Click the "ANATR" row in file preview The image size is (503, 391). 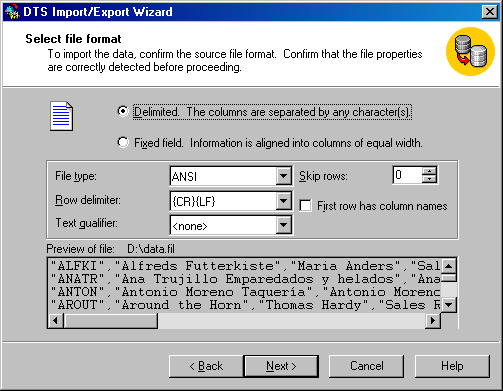coord(245,279)
